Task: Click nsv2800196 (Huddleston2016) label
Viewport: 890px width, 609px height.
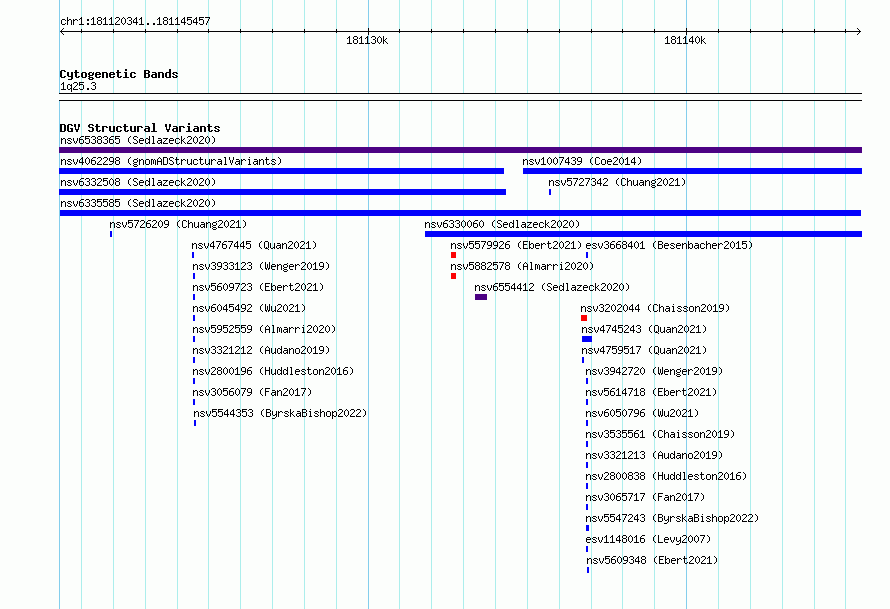Action: coord(273,371)
